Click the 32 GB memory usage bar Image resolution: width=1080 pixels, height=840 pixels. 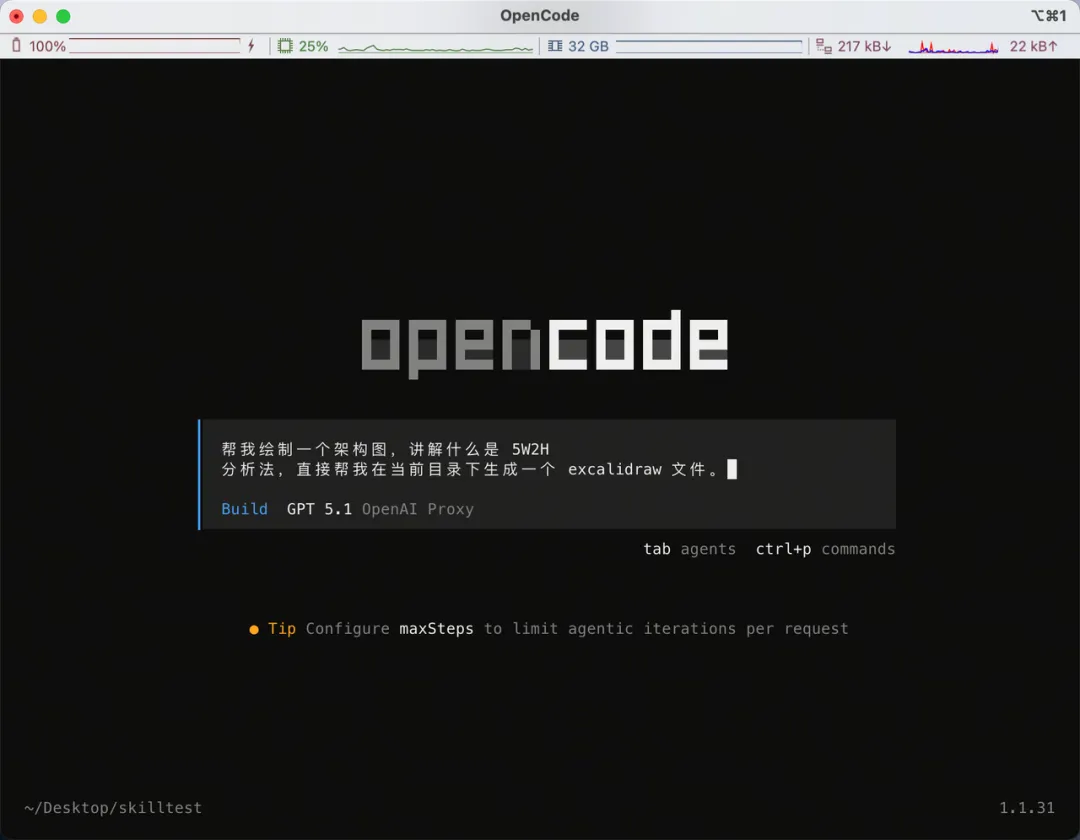[709, 46]
